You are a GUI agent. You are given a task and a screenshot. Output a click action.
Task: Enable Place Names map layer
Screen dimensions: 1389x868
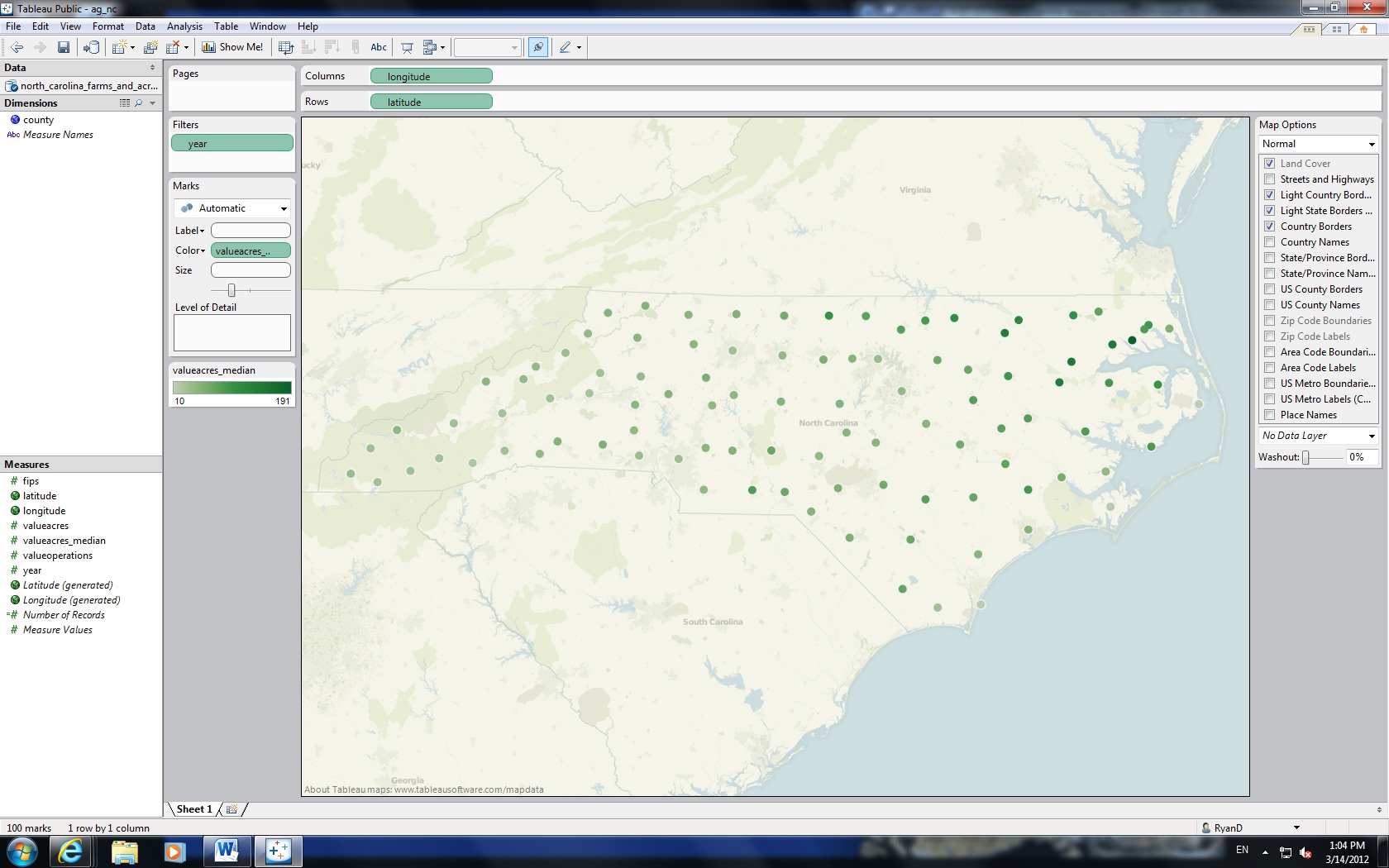[x=1270, y=415]
